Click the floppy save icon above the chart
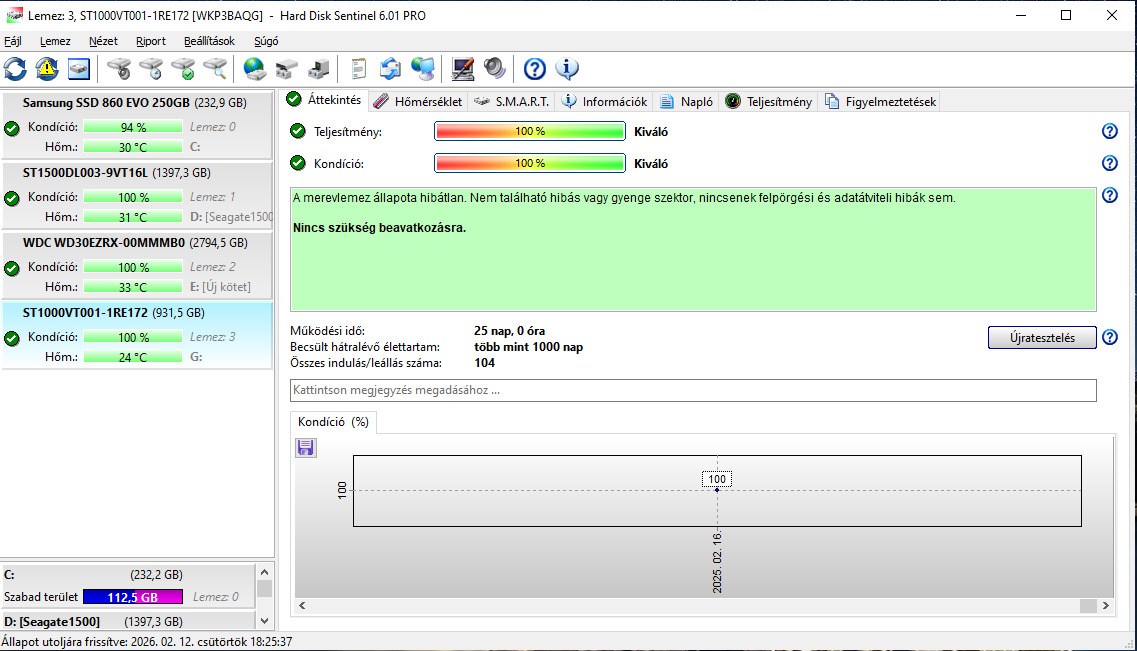 coord(305,447)
